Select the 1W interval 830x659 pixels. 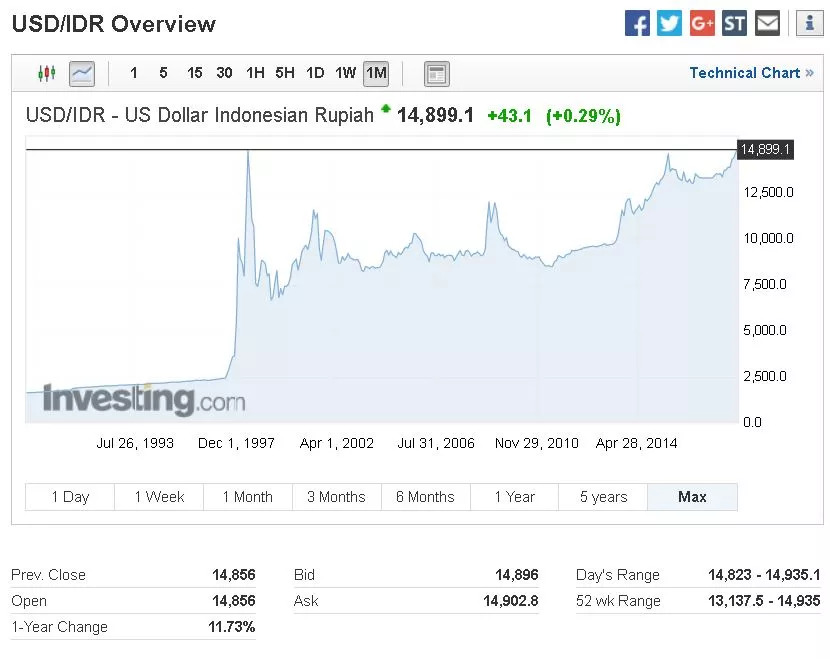[x=345, y=73]
